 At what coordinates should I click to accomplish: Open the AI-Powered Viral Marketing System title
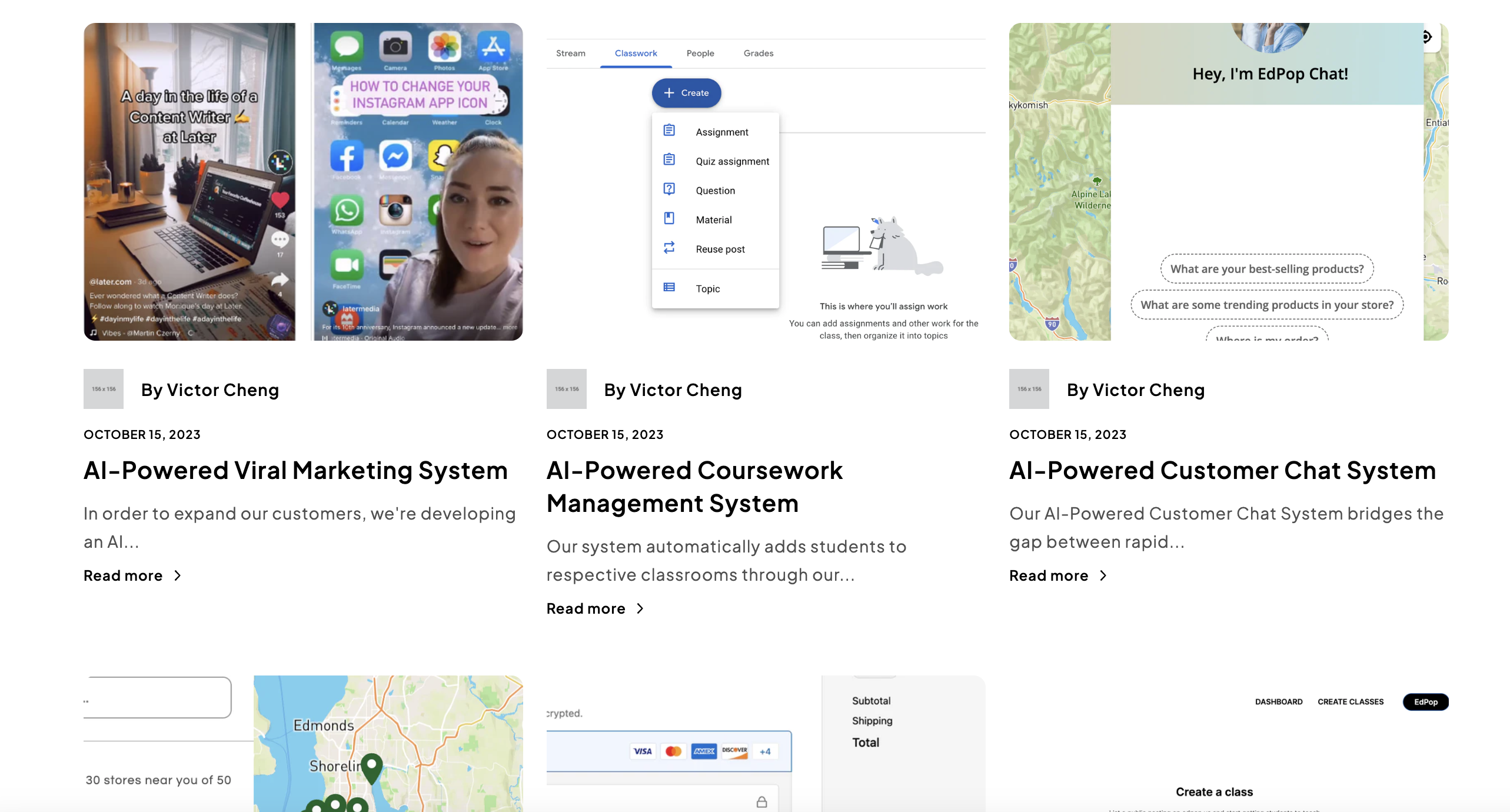click(x=295, y=471)
